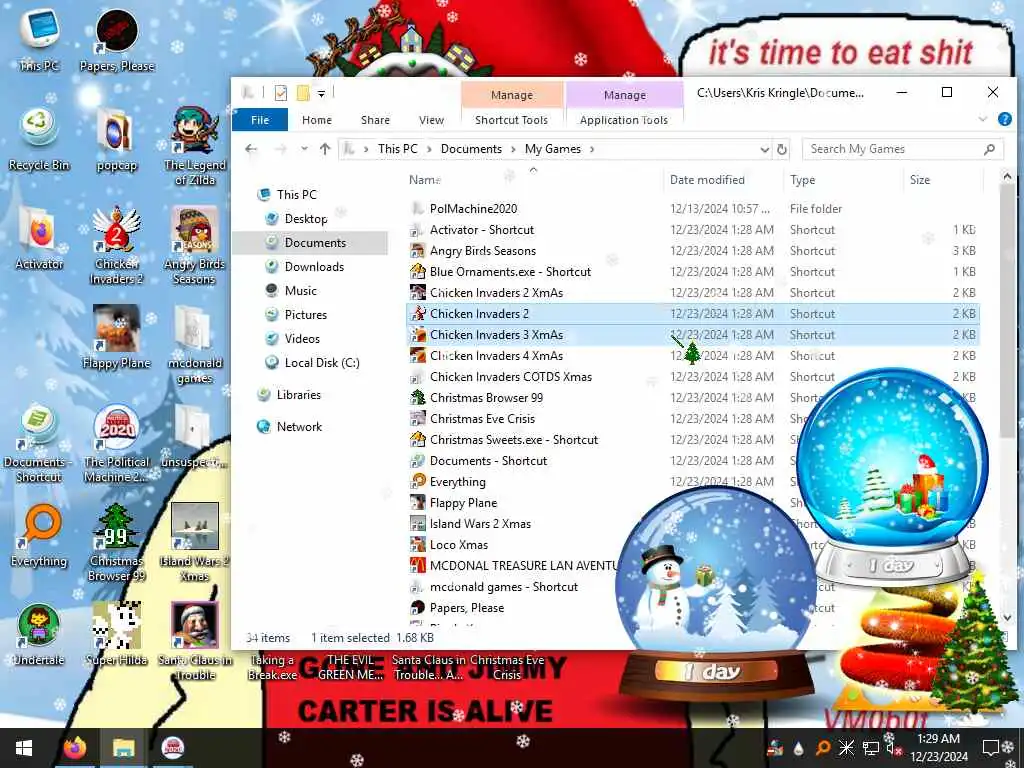The height and width of the screenshot is (768, 1024).
Task: Launch Everything search desktop shortcut
Action: [39, 536]
